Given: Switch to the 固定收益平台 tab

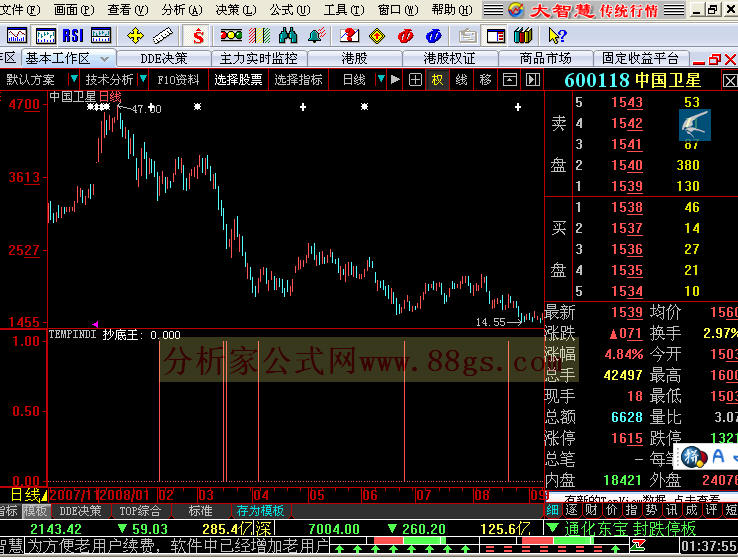Looking at the screenshot, I should click(x=641, y=58).
